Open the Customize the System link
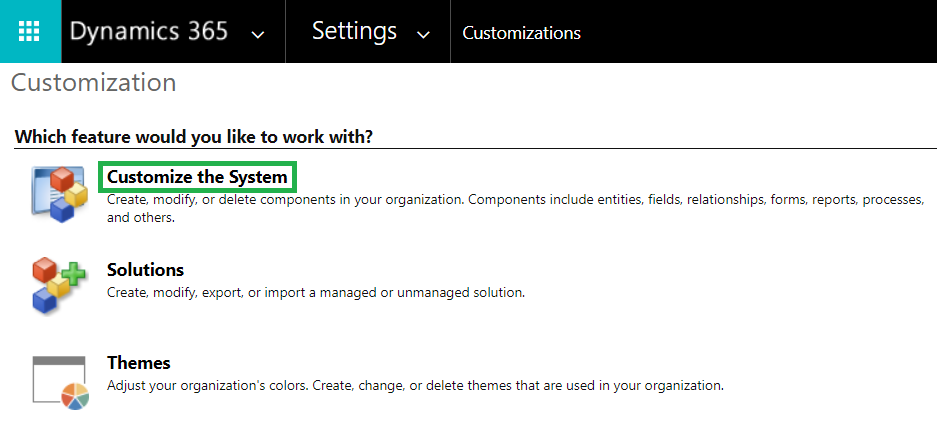 click(197, 177)
